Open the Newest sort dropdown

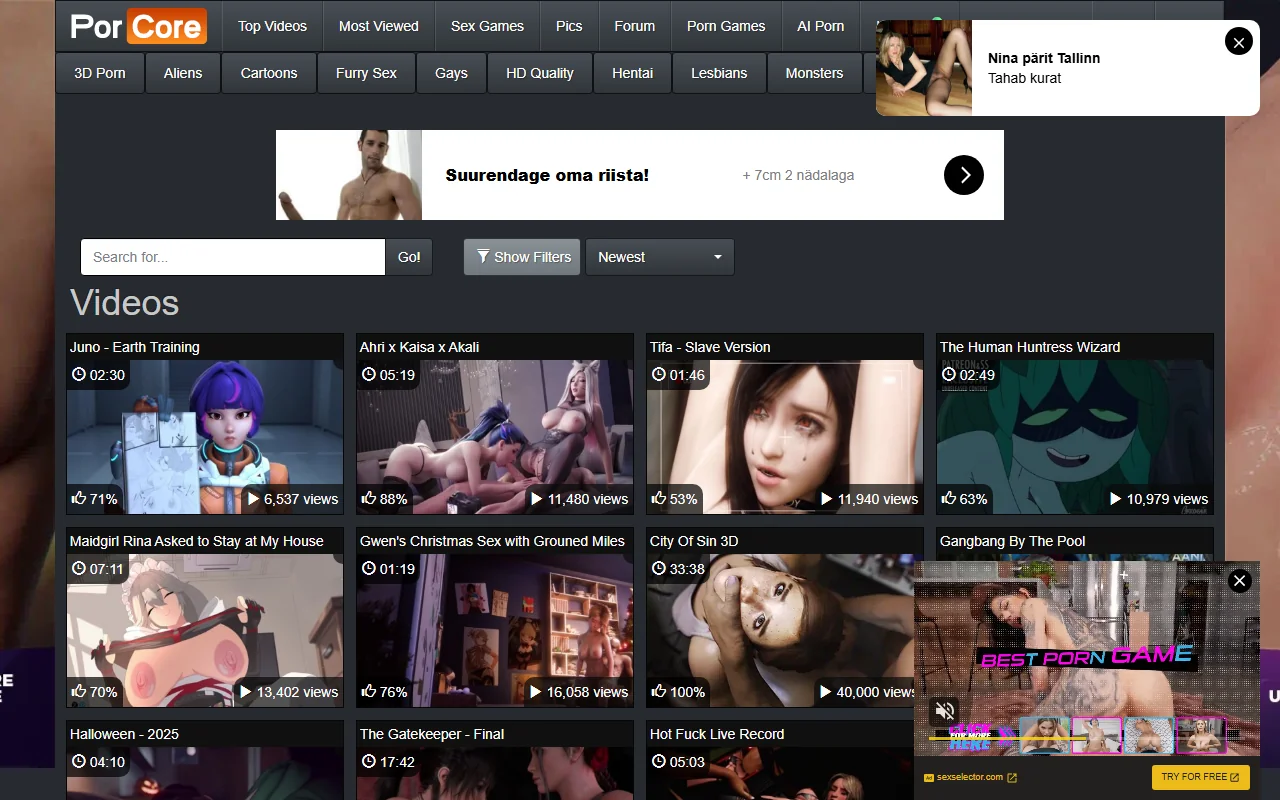click(659, 257)
